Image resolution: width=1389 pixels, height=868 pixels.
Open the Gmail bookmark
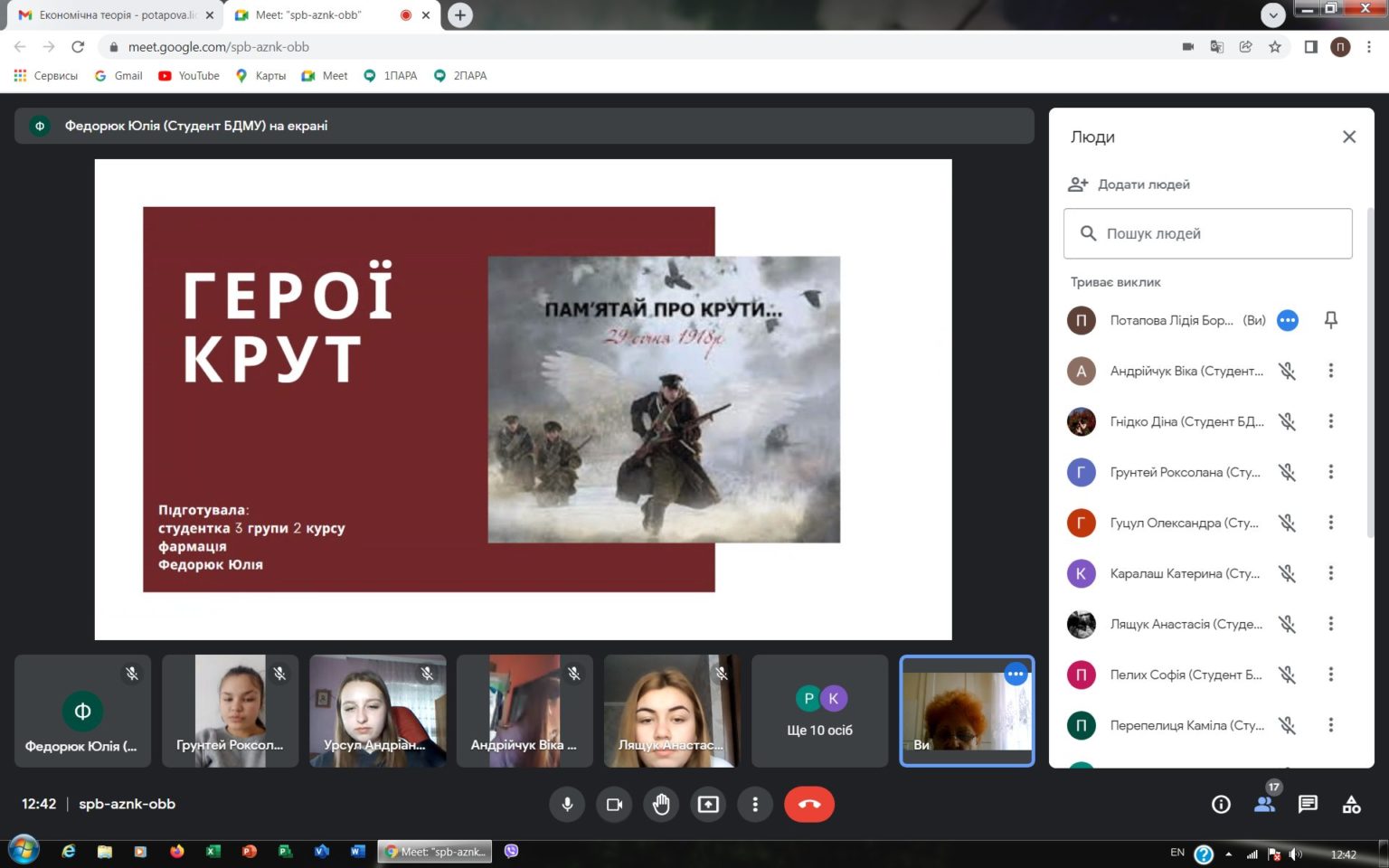[x=118, y=76]
